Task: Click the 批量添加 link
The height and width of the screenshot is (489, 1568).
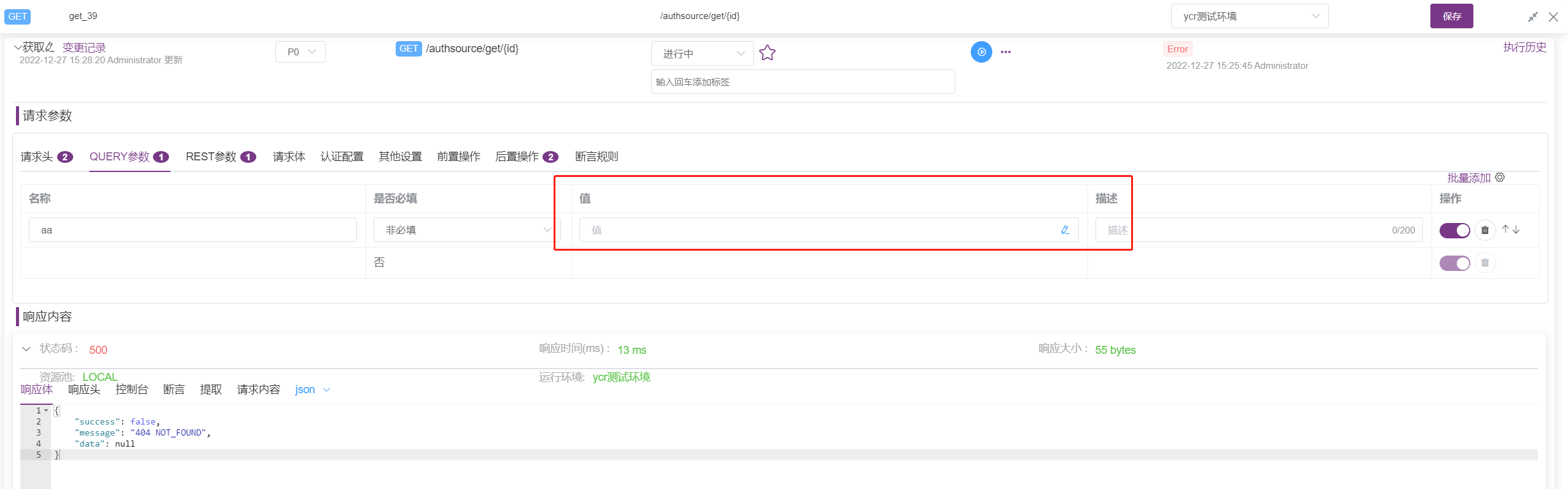Action: pyautogui.click(x=1468, y=178)
